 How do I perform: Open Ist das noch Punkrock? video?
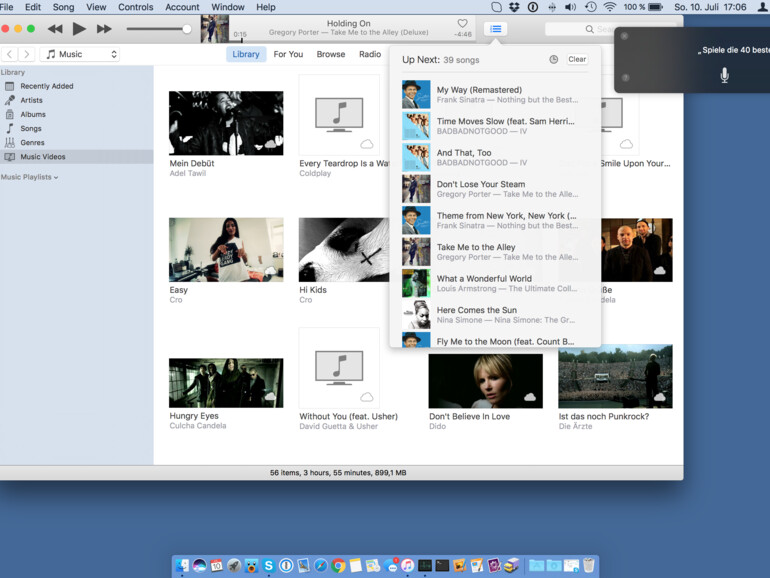coord(615,376)
